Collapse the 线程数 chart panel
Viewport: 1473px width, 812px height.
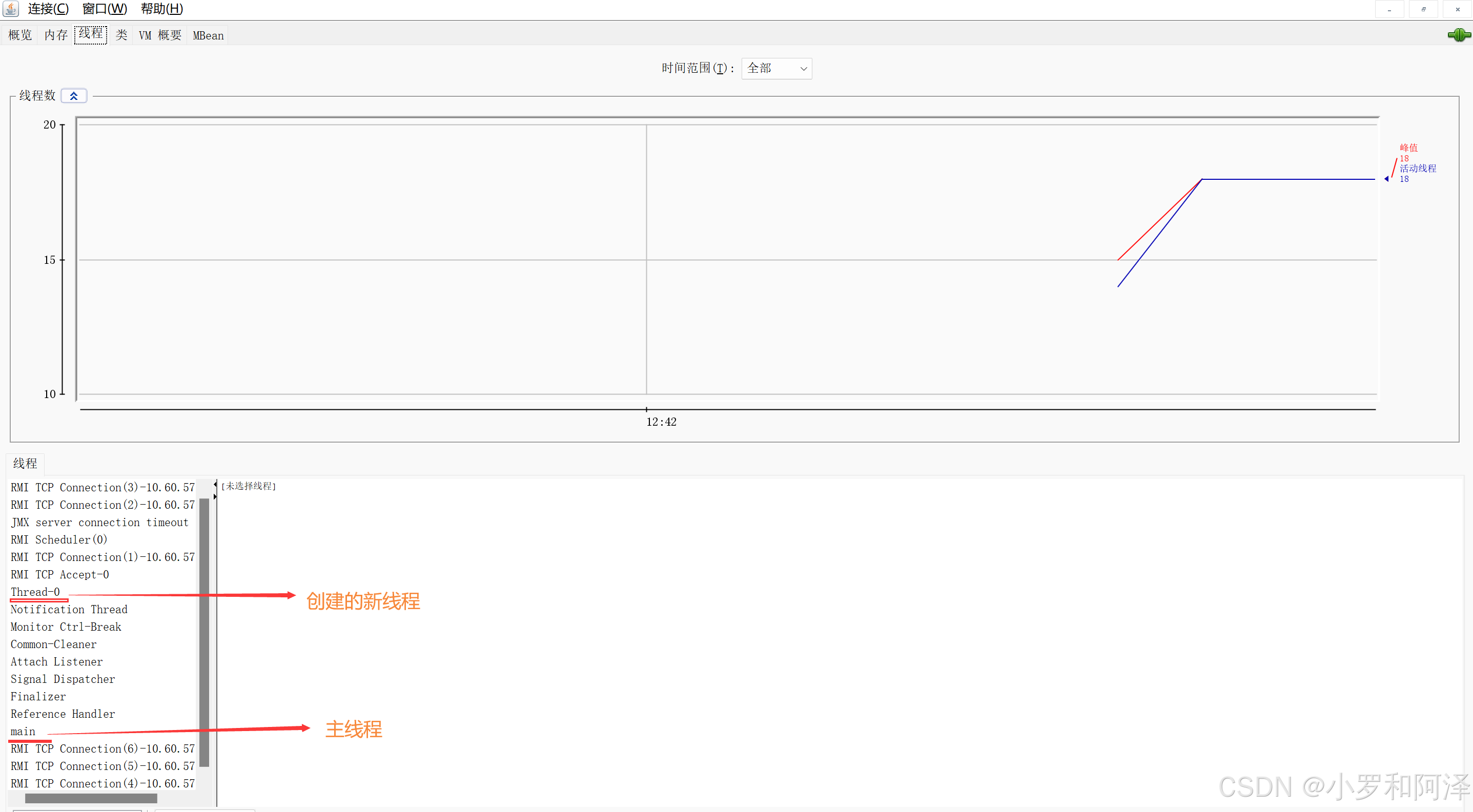click(74, 96)
